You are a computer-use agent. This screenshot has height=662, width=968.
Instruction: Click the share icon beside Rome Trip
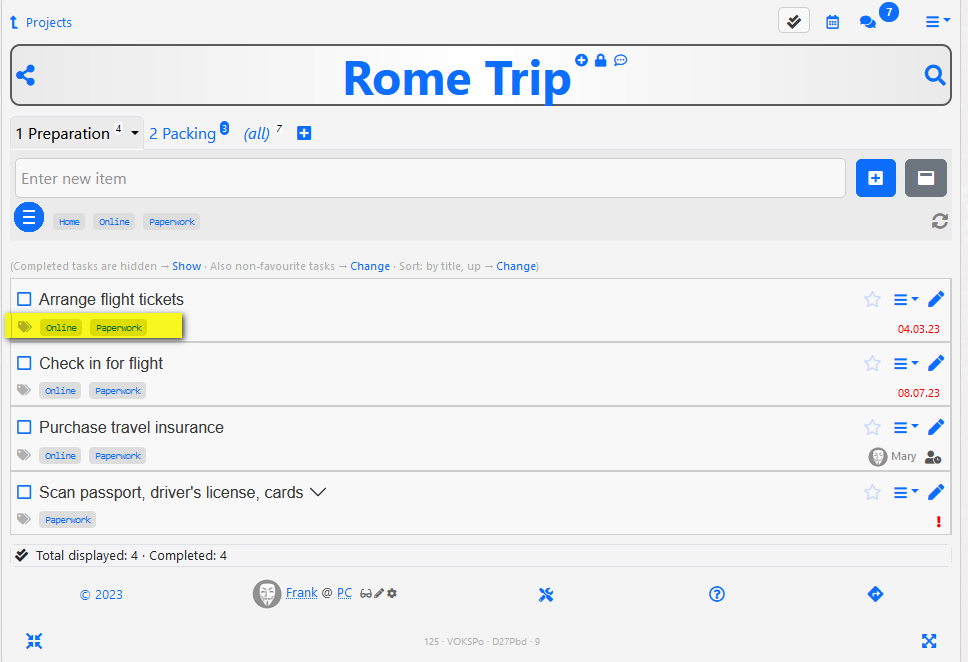click(x=26, y=75)
